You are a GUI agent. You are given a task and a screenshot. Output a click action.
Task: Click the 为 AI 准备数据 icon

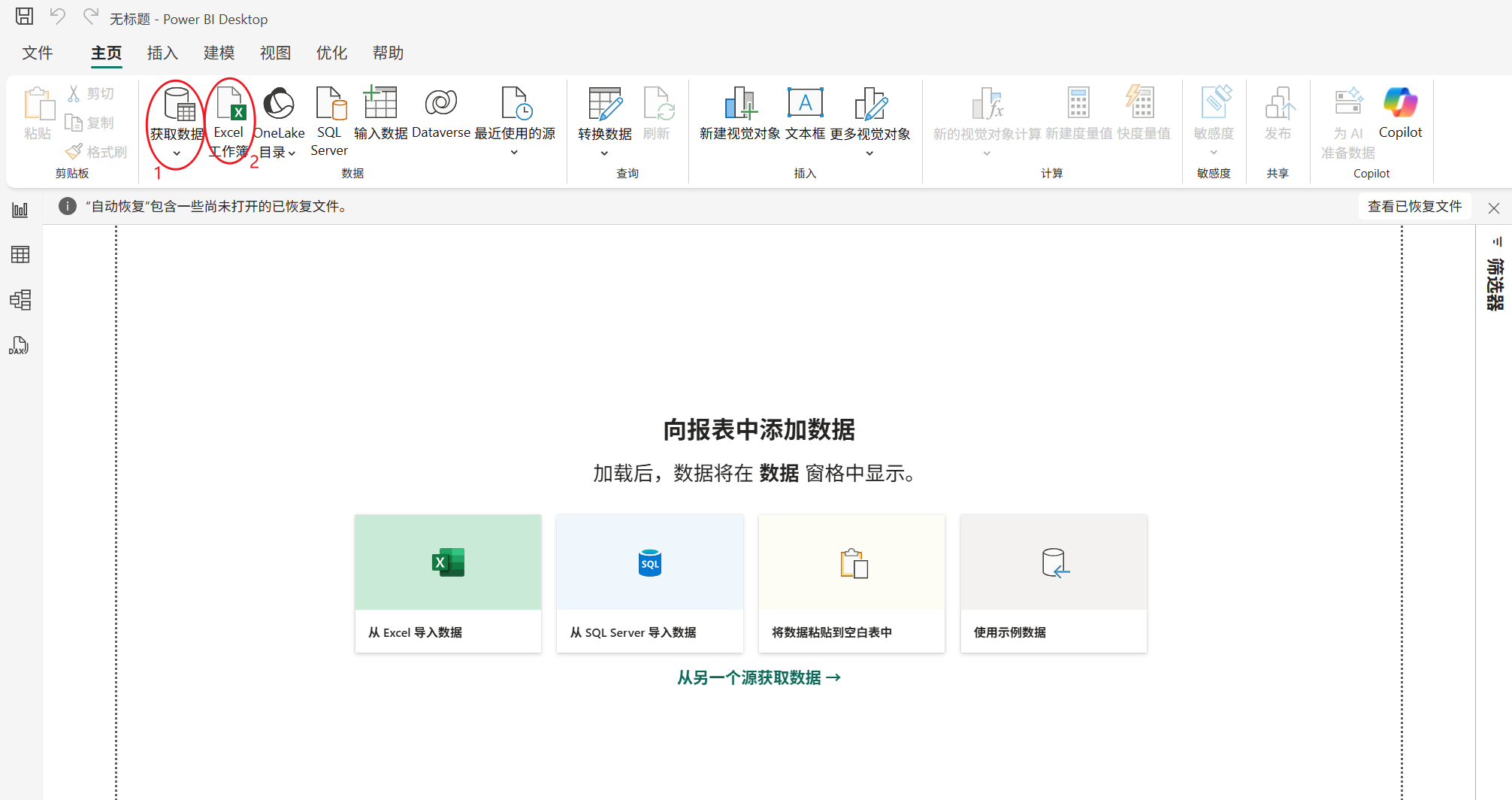click(x=1348, y=102)
